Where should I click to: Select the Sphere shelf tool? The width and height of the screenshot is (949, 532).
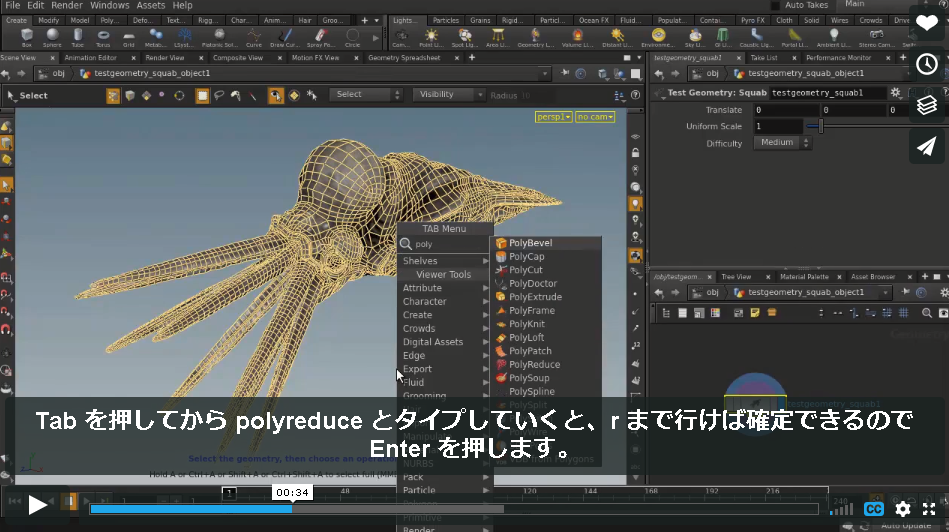(52, 38)
